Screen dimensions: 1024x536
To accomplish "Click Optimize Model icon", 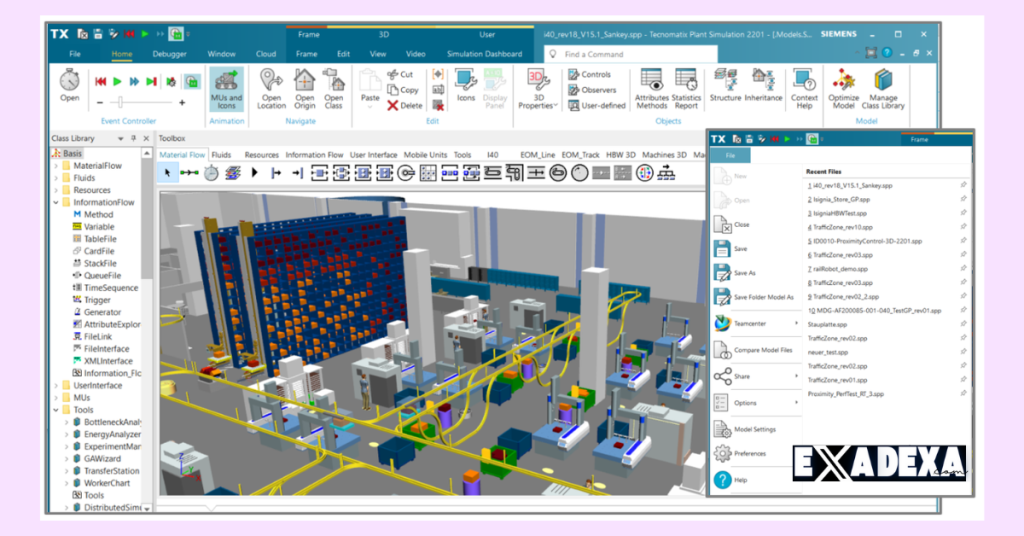I will [843, 88].
